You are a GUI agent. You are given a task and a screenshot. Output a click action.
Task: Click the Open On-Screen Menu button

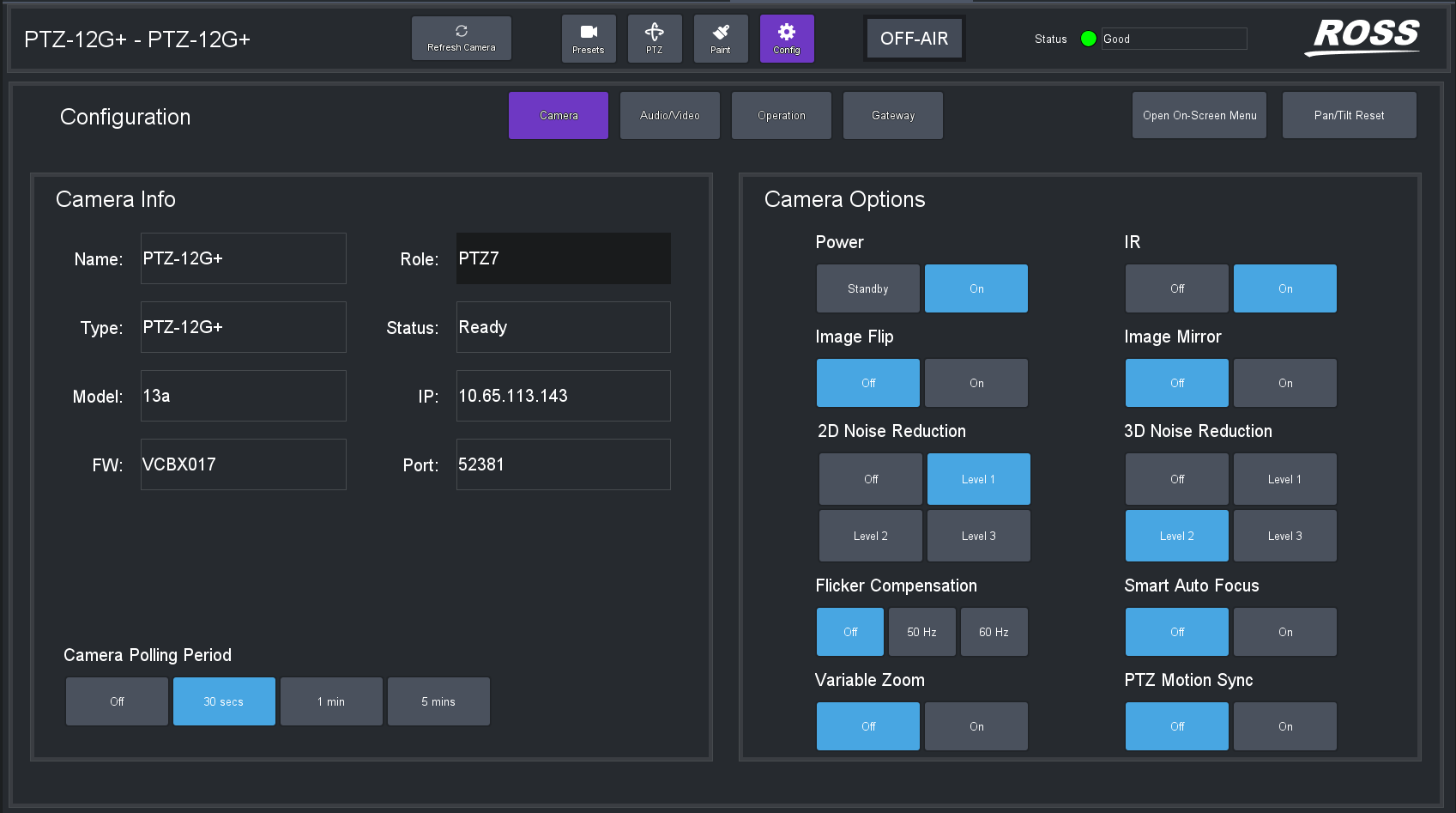[1199, 115]
